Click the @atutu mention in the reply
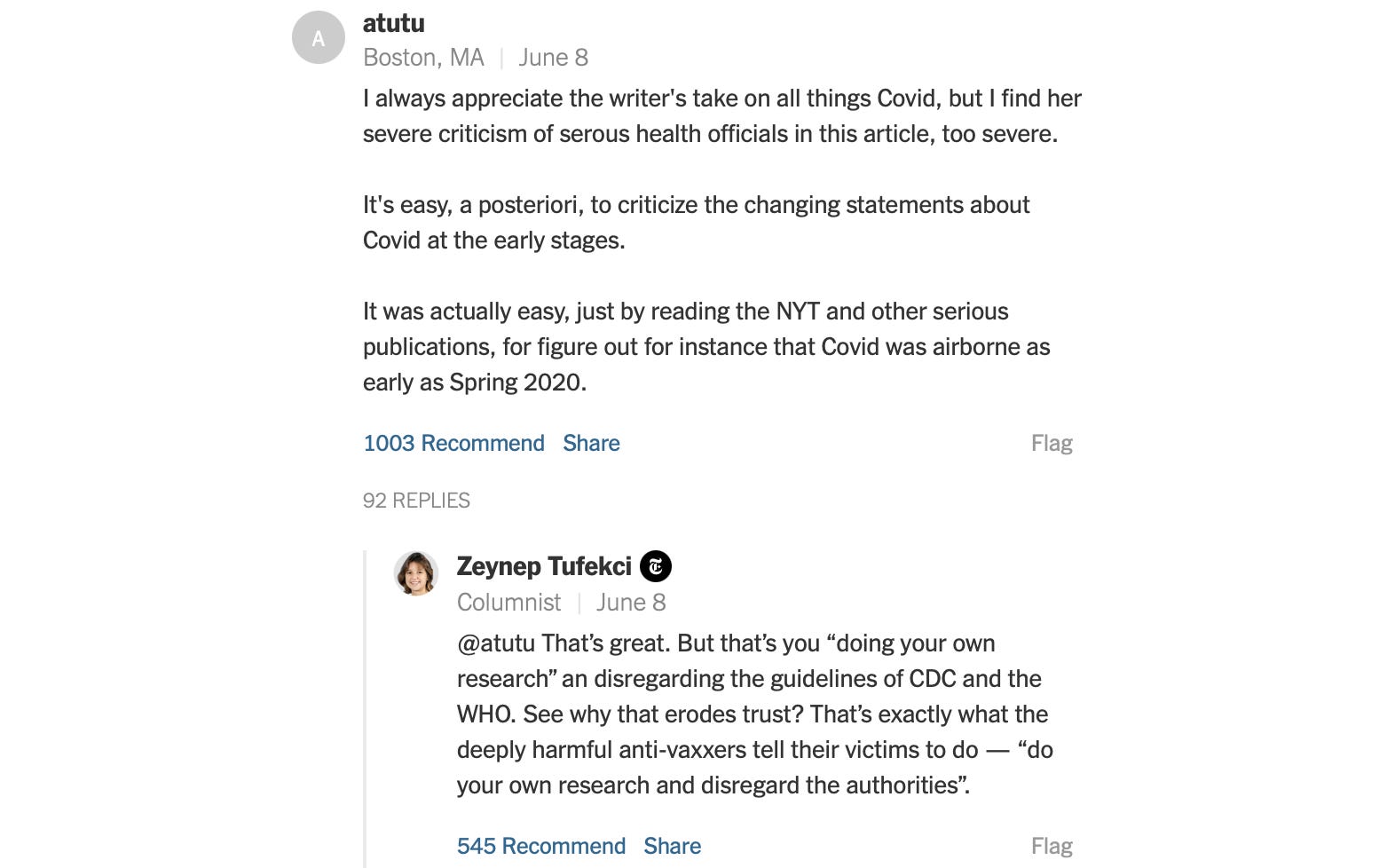The image size is (1395, 868). click(x=495, y=643)
